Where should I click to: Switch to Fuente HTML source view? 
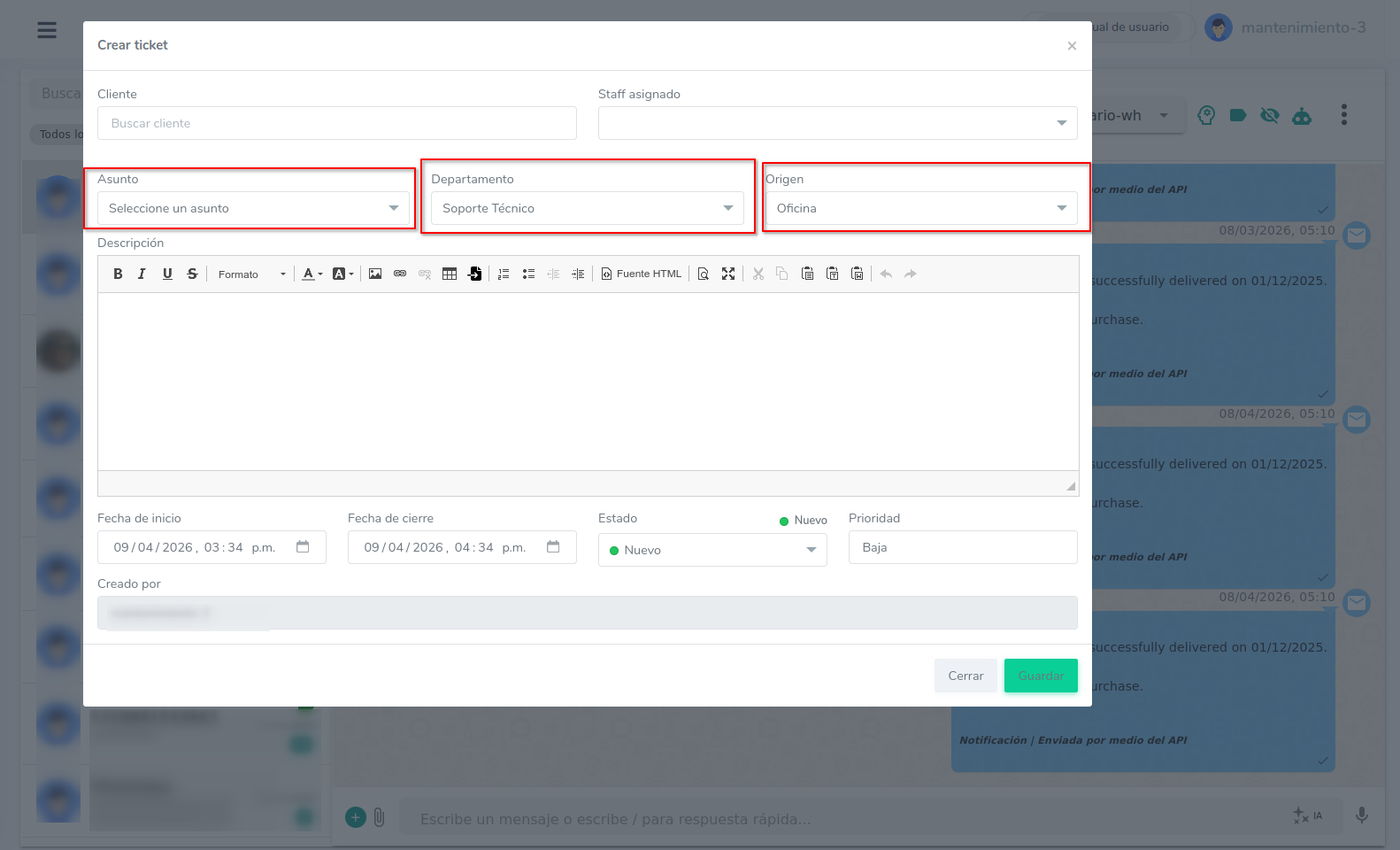[642, 274]
